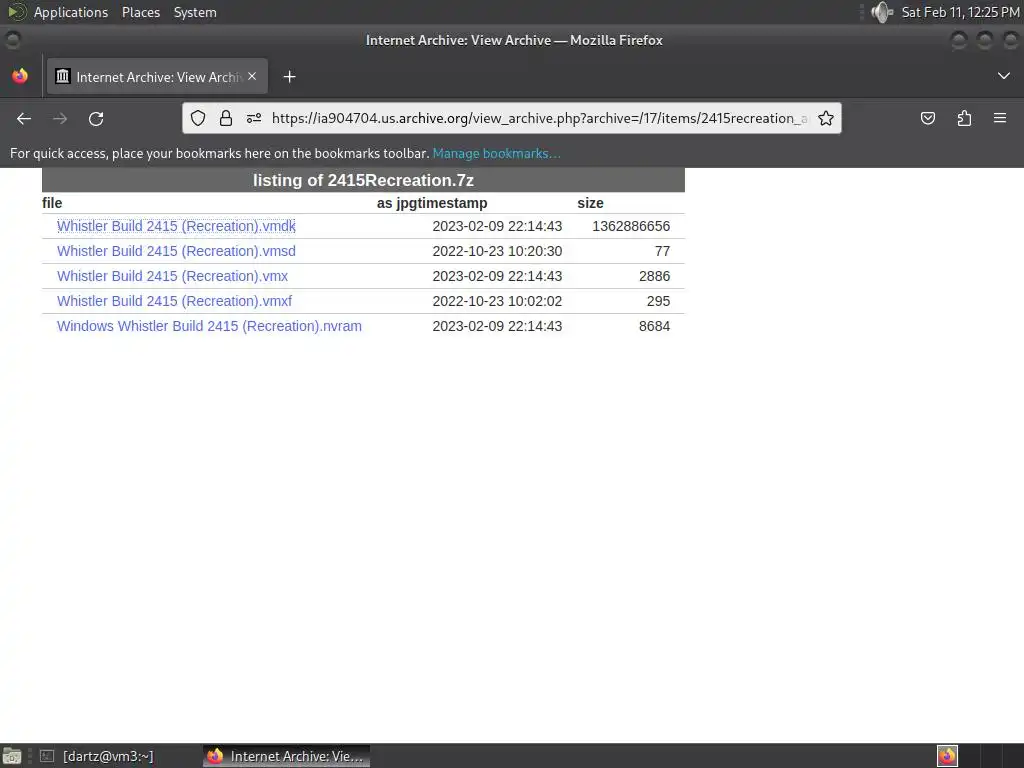
Task: Open Firefox hamburger application menu
Action: [x=1000, y=118]
